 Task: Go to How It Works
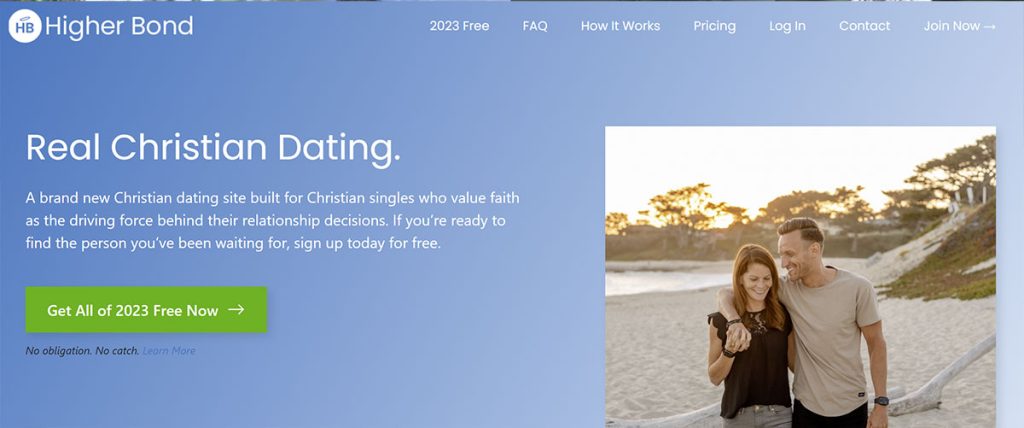[620, 26]
